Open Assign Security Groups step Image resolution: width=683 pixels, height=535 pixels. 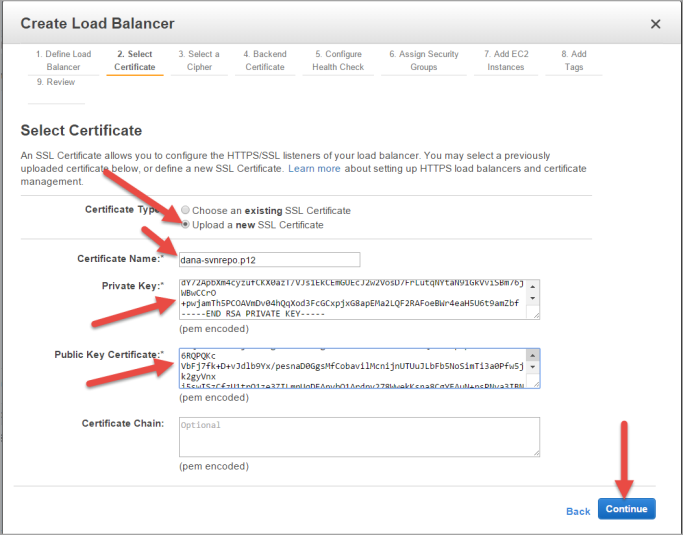424,61
